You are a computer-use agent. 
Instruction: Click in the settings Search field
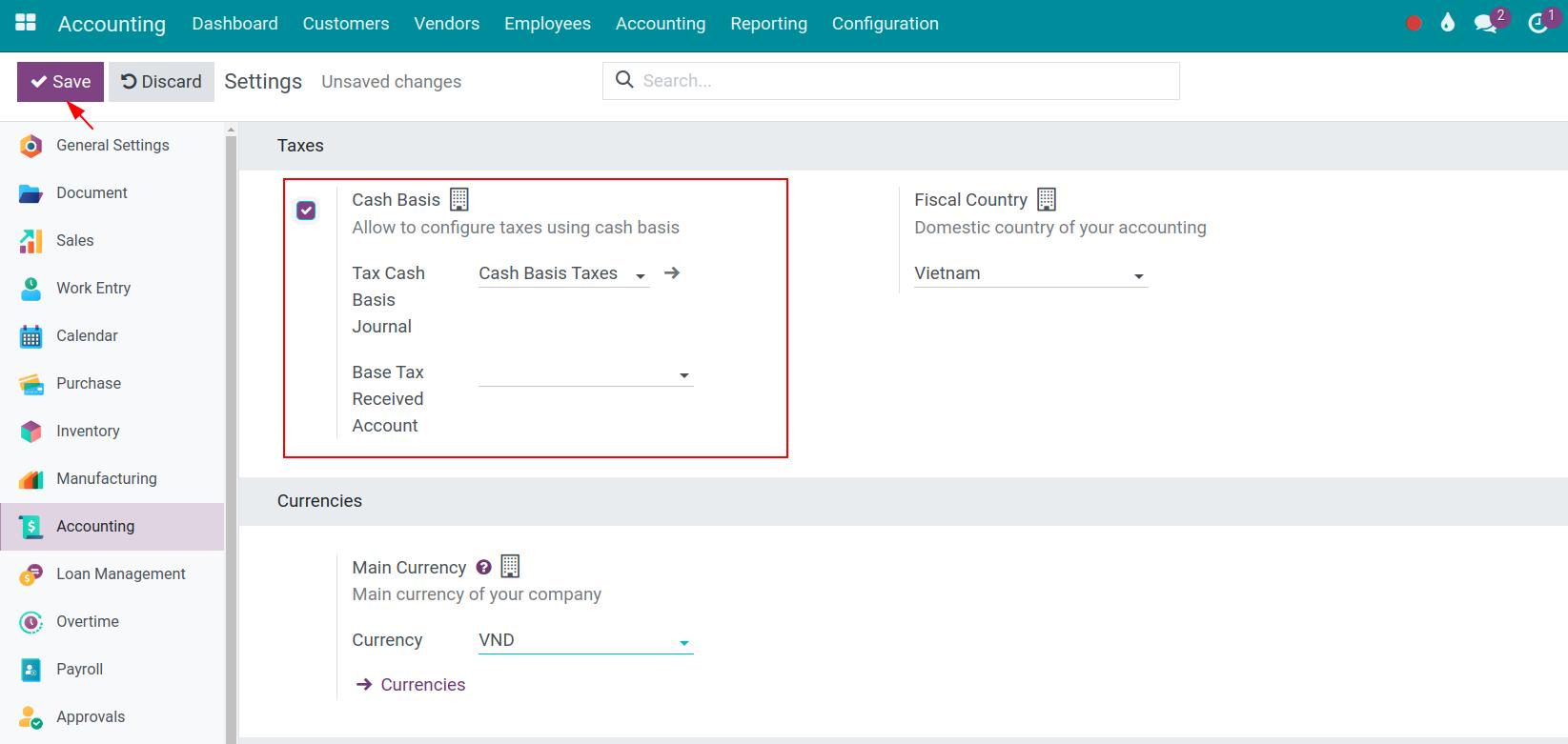click(x=891, y=81)
